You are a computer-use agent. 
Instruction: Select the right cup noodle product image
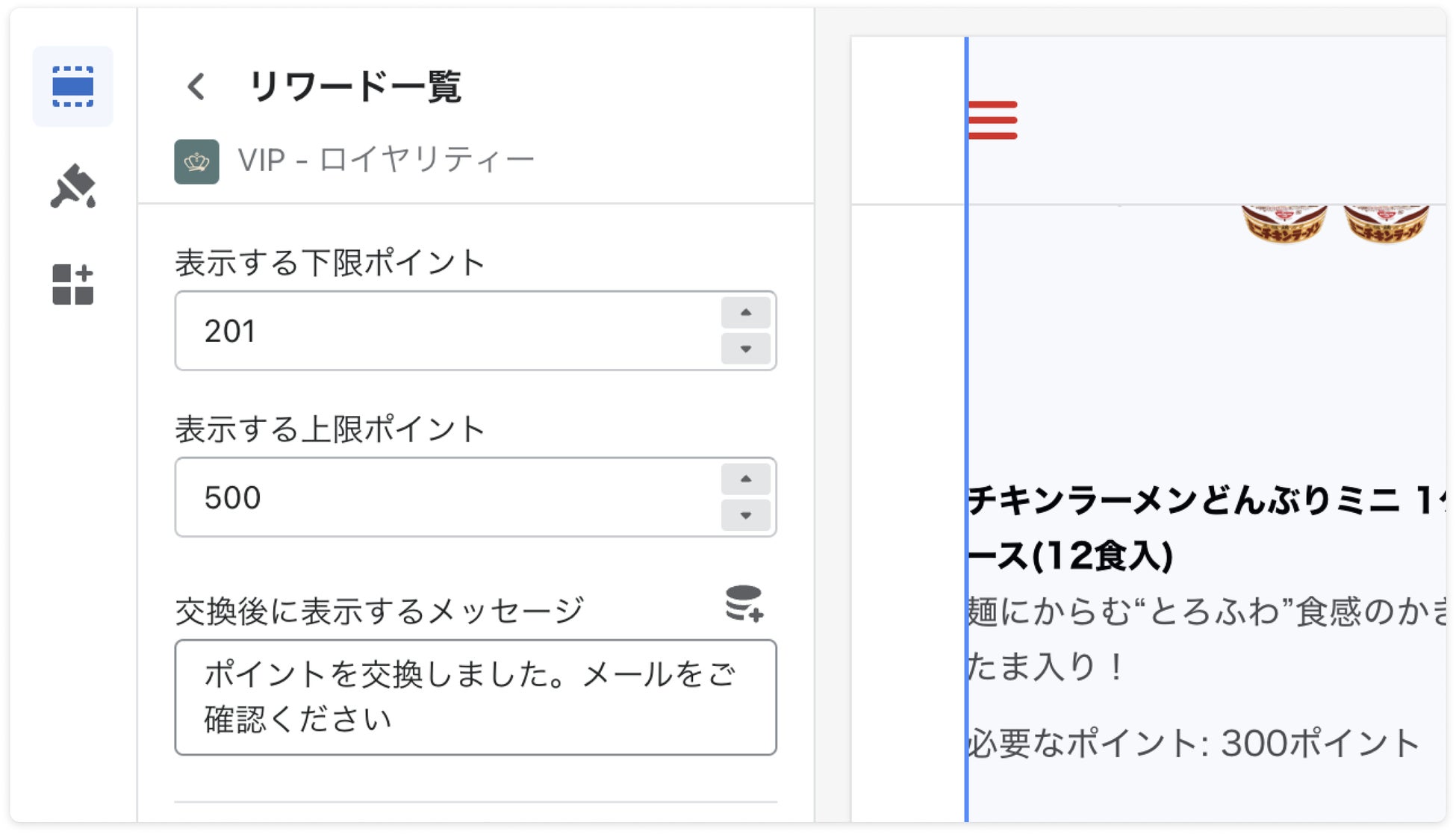point(1386,222)
